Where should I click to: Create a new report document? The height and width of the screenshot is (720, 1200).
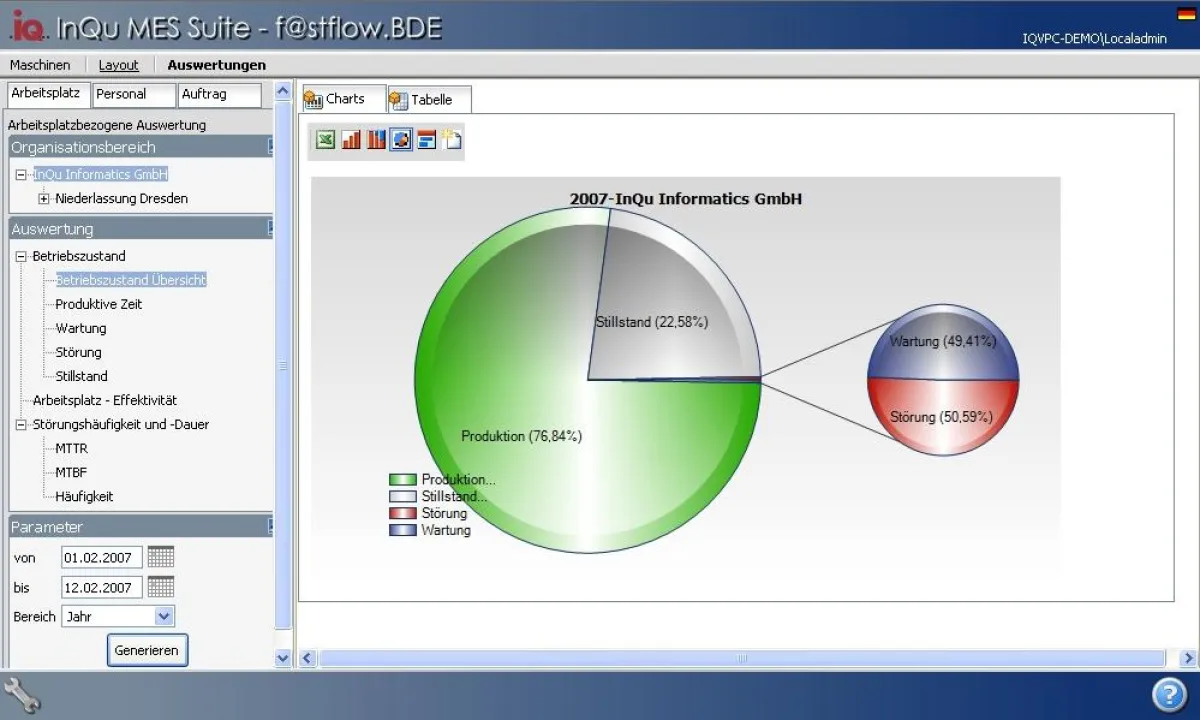pos(452,140)
